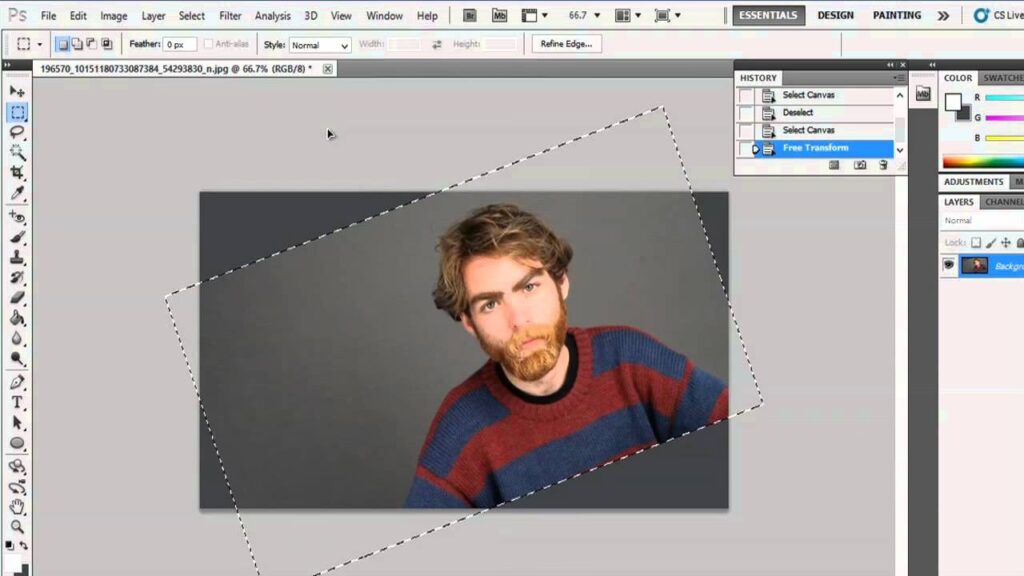1024x576 pixels.
Task: Open the Filter menu
Action: [x=230, y=16]
